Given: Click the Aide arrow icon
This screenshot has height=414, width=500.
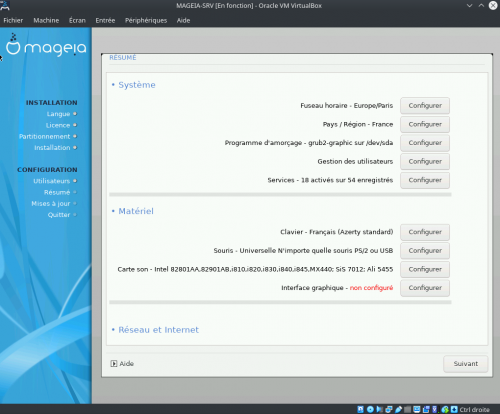Looking at the screenshot, I should pos(114,364).
